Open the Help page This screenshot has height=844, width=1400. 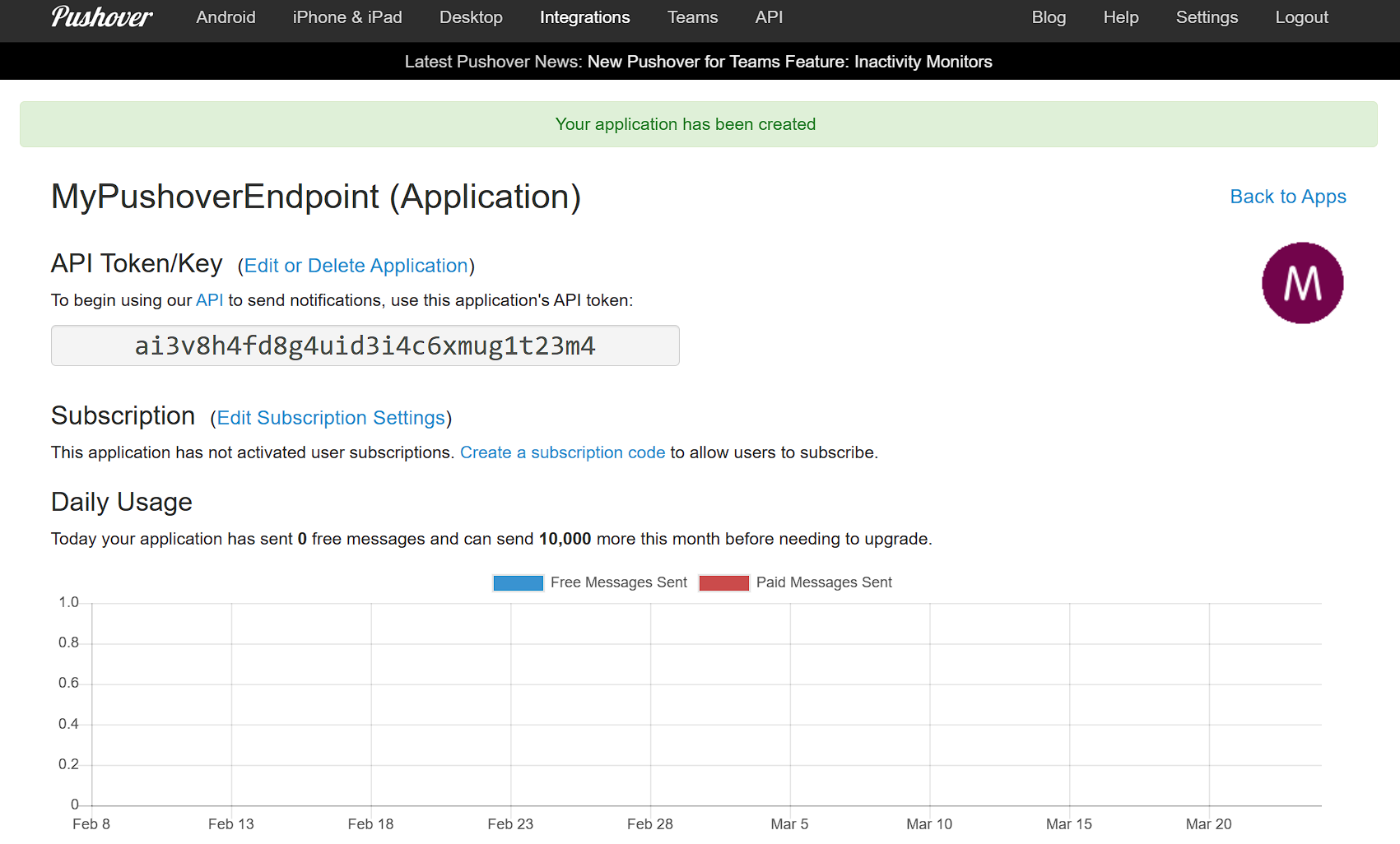(x=1120, y=17)
